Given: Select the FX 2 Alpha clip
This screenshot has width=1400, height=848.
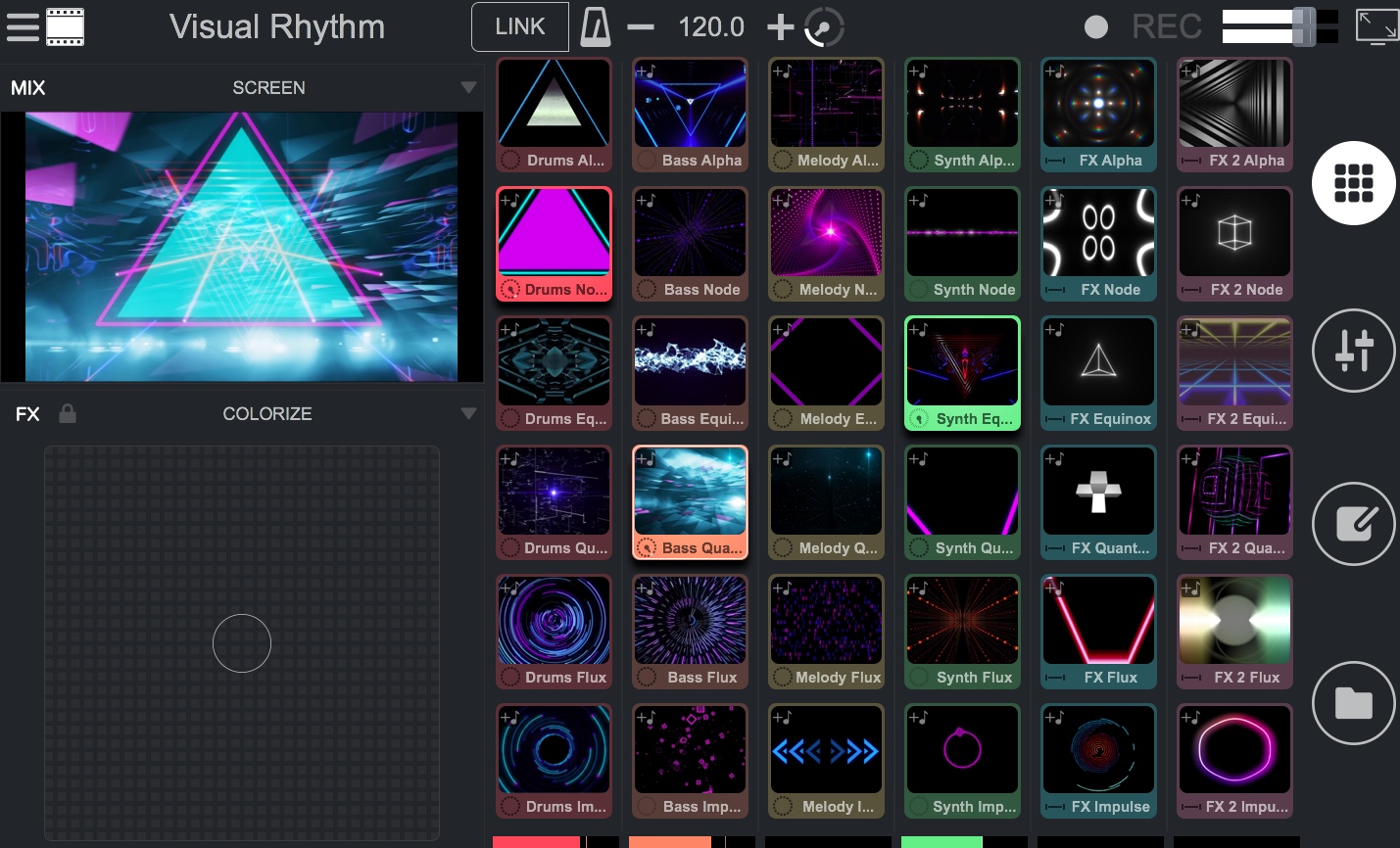Looking at the screenshot, I should tap(1235, 115).
